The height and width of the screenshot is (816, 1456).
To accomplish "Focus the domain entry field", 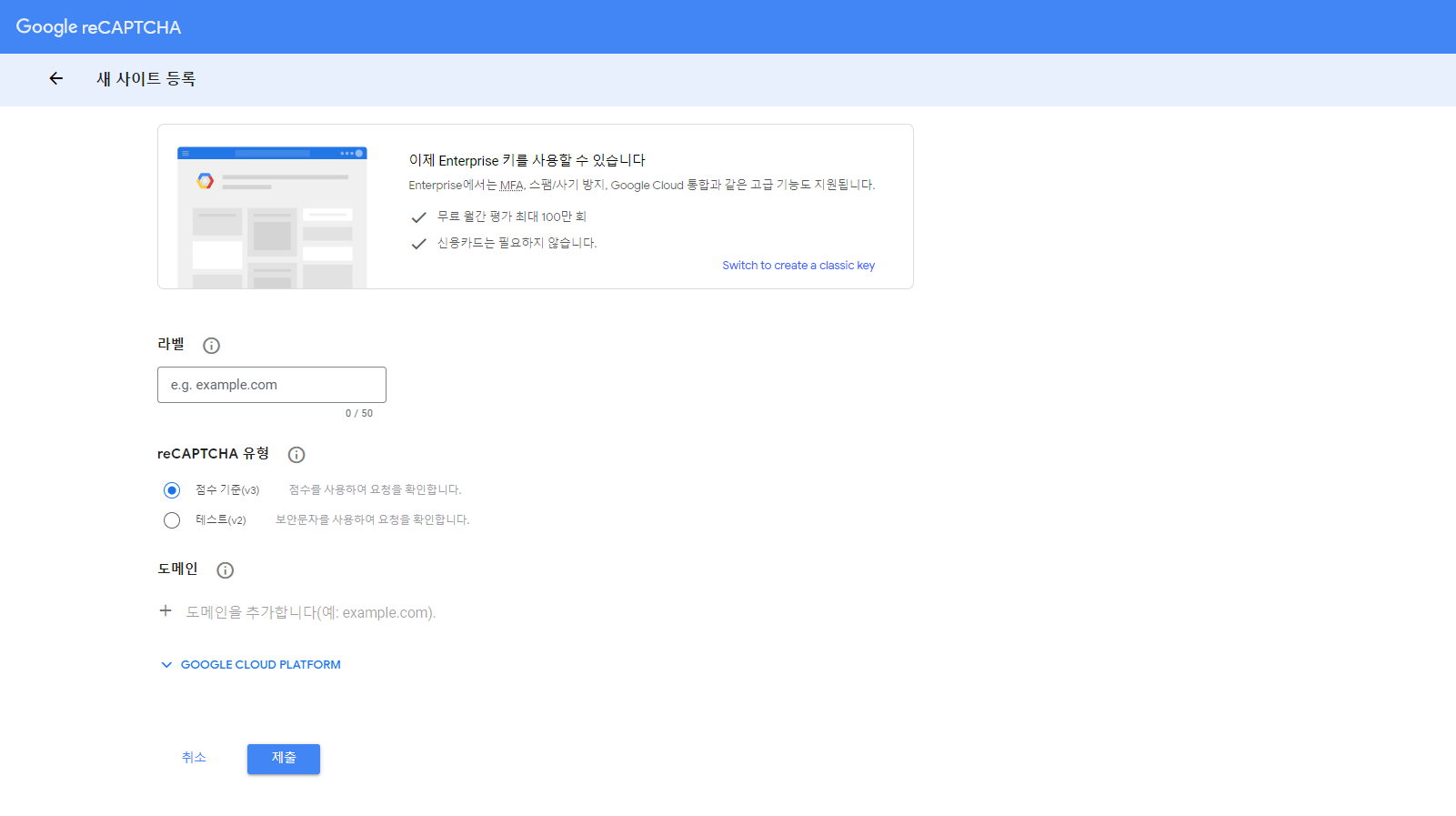I will (311, 612).
